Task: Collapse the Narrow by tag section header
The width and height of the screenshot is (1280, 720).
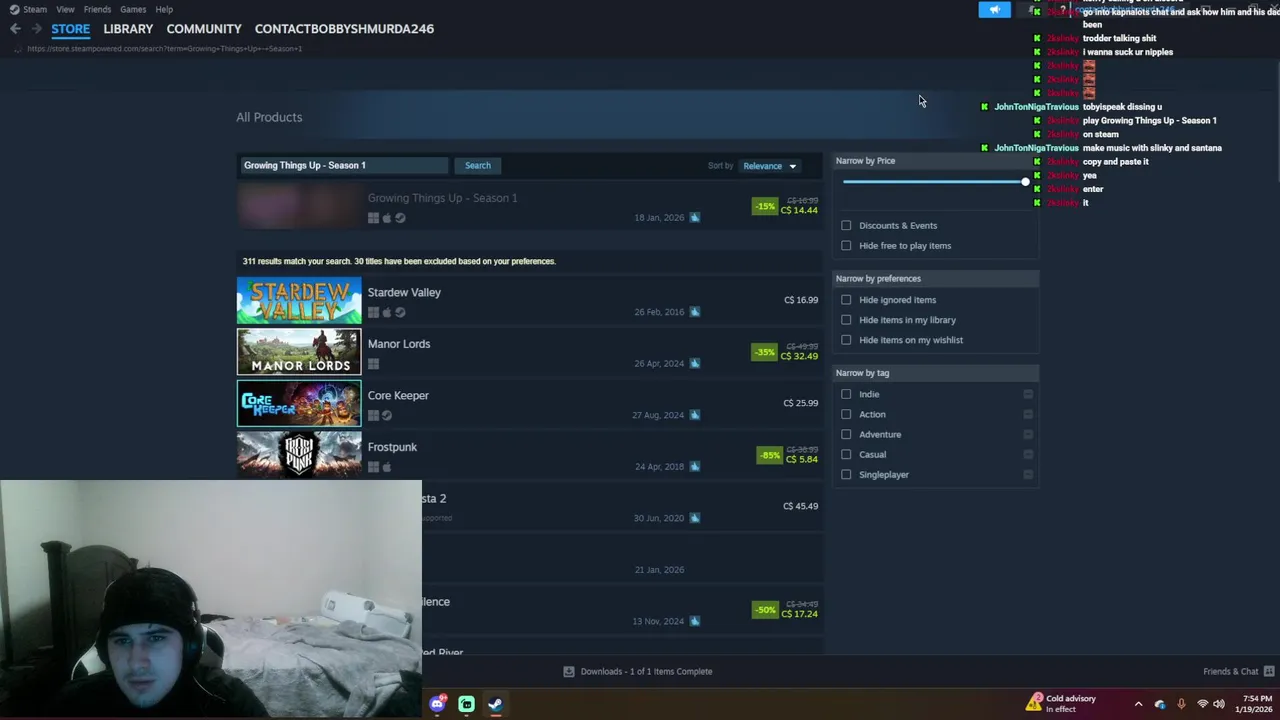Action: tap(936, 372)
